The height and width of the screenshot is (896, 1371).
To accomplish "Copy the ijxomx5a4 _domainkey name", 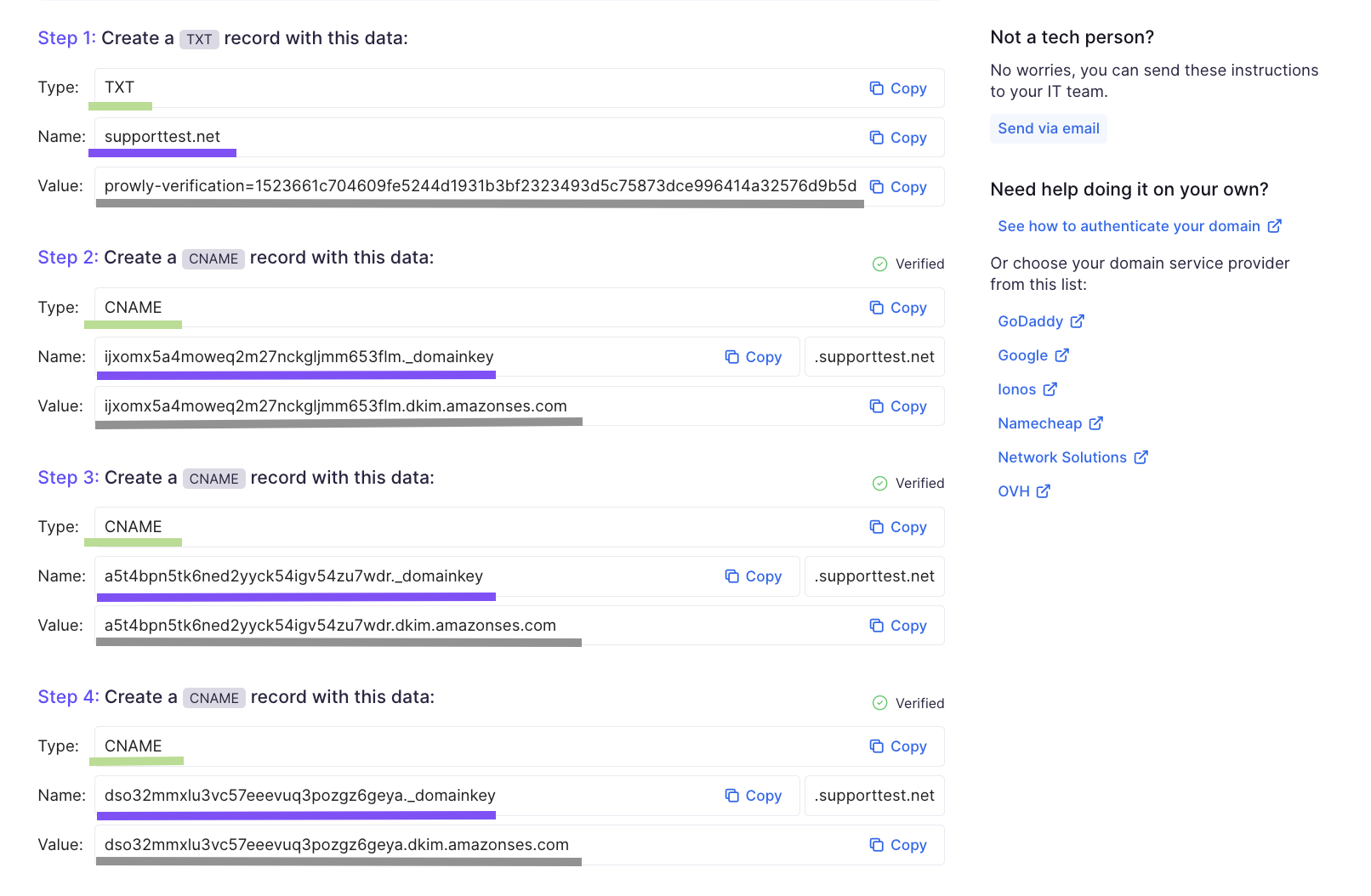I will tap(753, 357).
